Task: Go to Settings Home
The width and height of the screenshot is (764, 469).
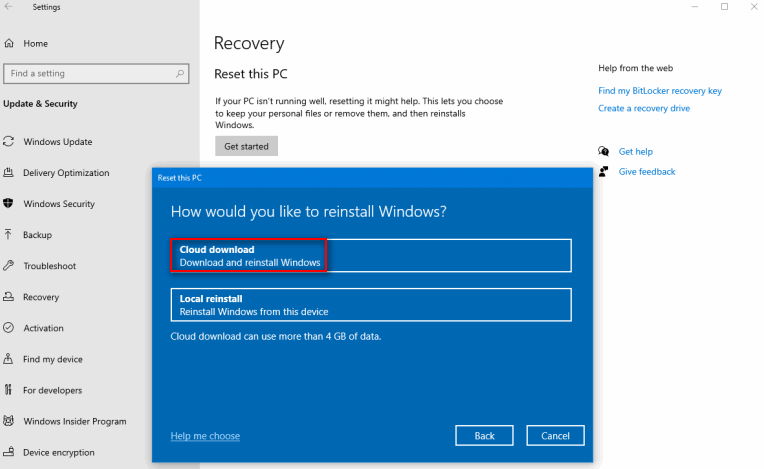Action: pos(35,43)
